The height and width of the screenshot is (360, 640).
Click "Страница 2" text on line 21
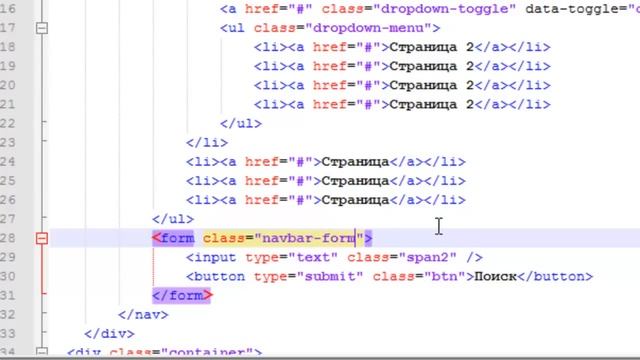coord(431,104)
